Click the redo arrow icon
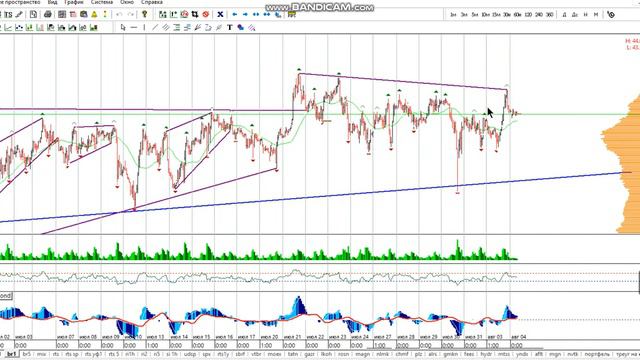The width and height of the screenshot is (640, 360). tap(130, 15)
